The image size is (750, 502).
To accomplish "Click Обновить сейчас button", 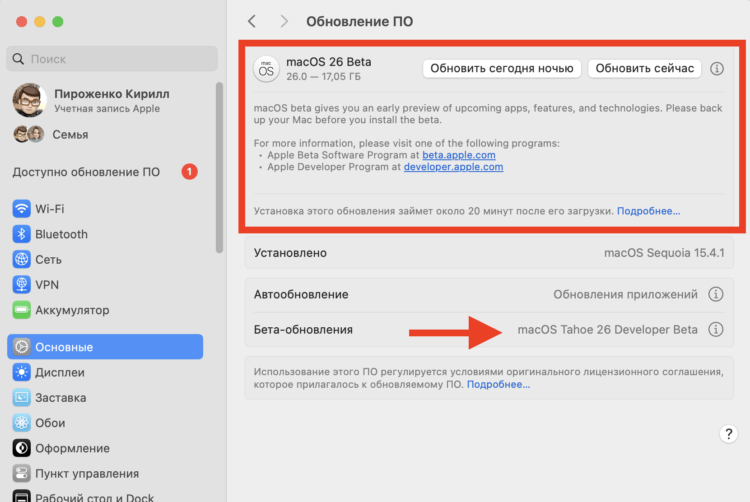I will pyautogui.click(x=644, y=68).
